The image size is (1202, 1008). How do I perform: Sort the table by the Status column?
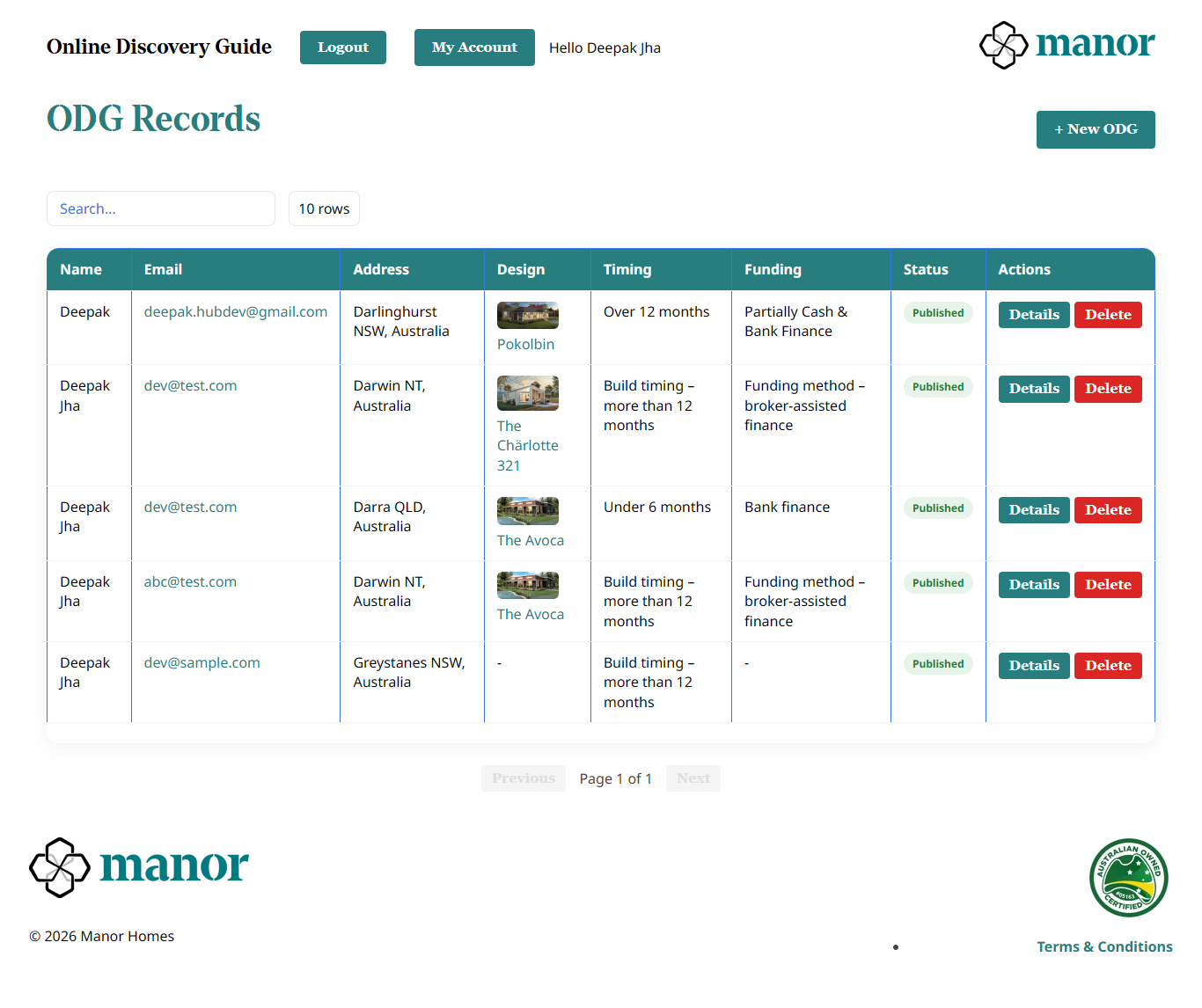925,269
